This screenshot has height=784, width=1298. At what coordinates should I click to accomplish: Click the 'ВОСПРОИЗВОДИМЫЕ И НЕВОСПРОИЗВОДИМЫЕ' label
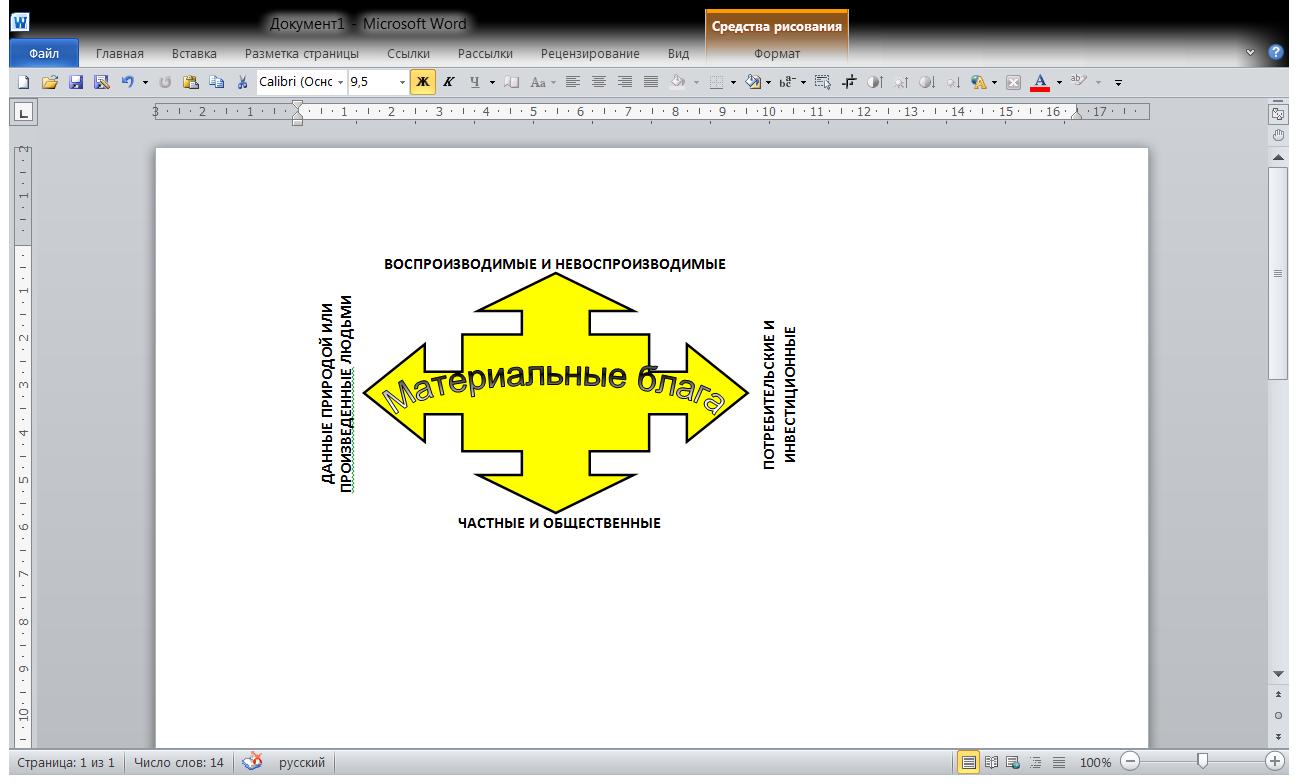point(555,265)
